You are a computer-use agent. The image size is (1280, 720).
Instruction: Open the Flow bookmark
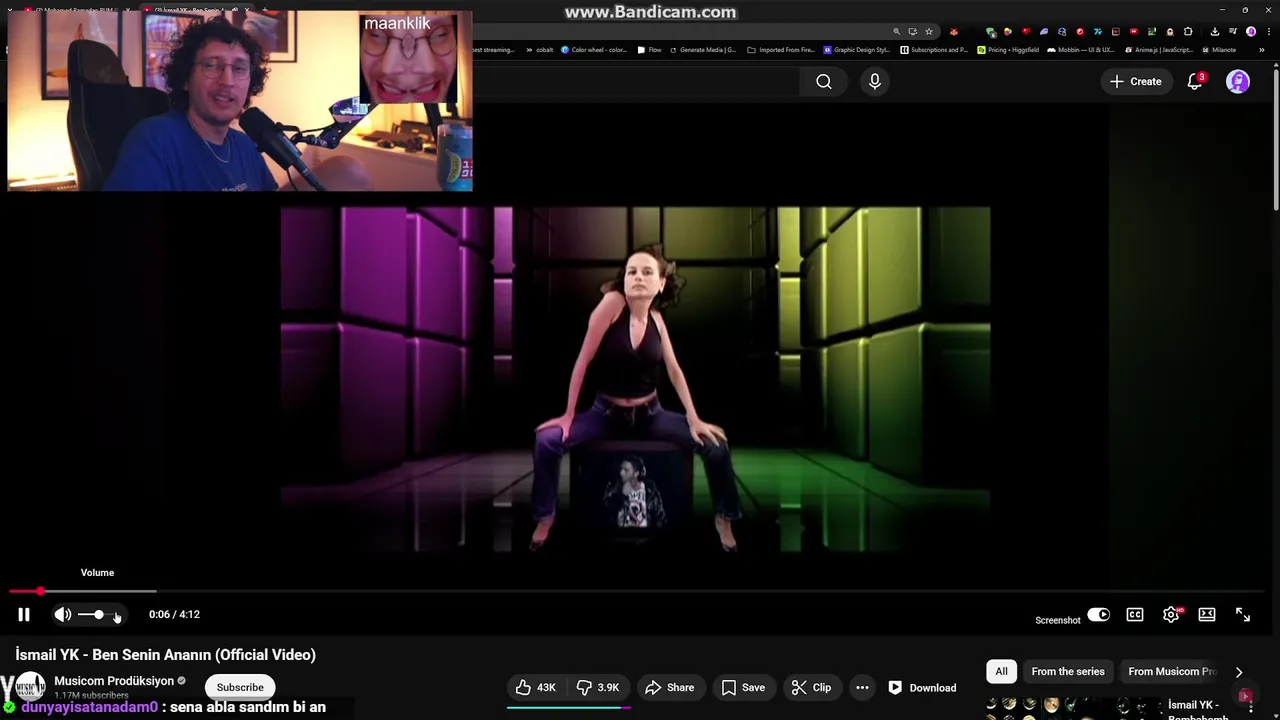(649, 49)
